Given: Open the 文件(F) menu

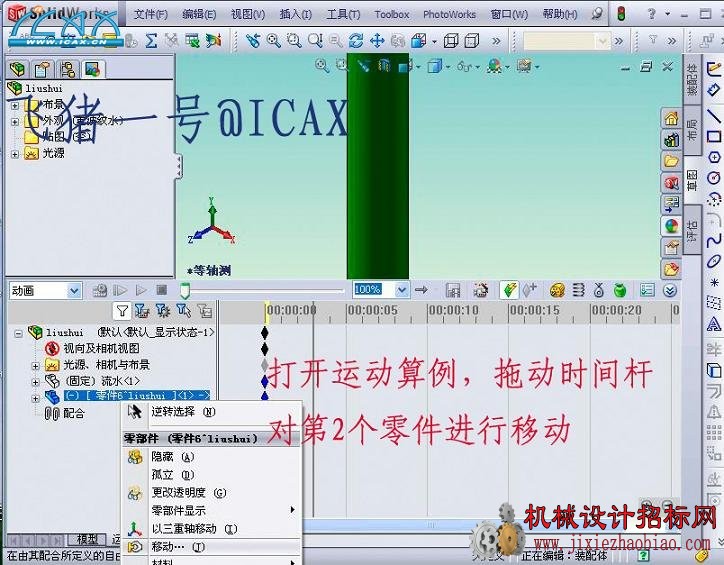Looking at the screenshot, I should [151, 14].
